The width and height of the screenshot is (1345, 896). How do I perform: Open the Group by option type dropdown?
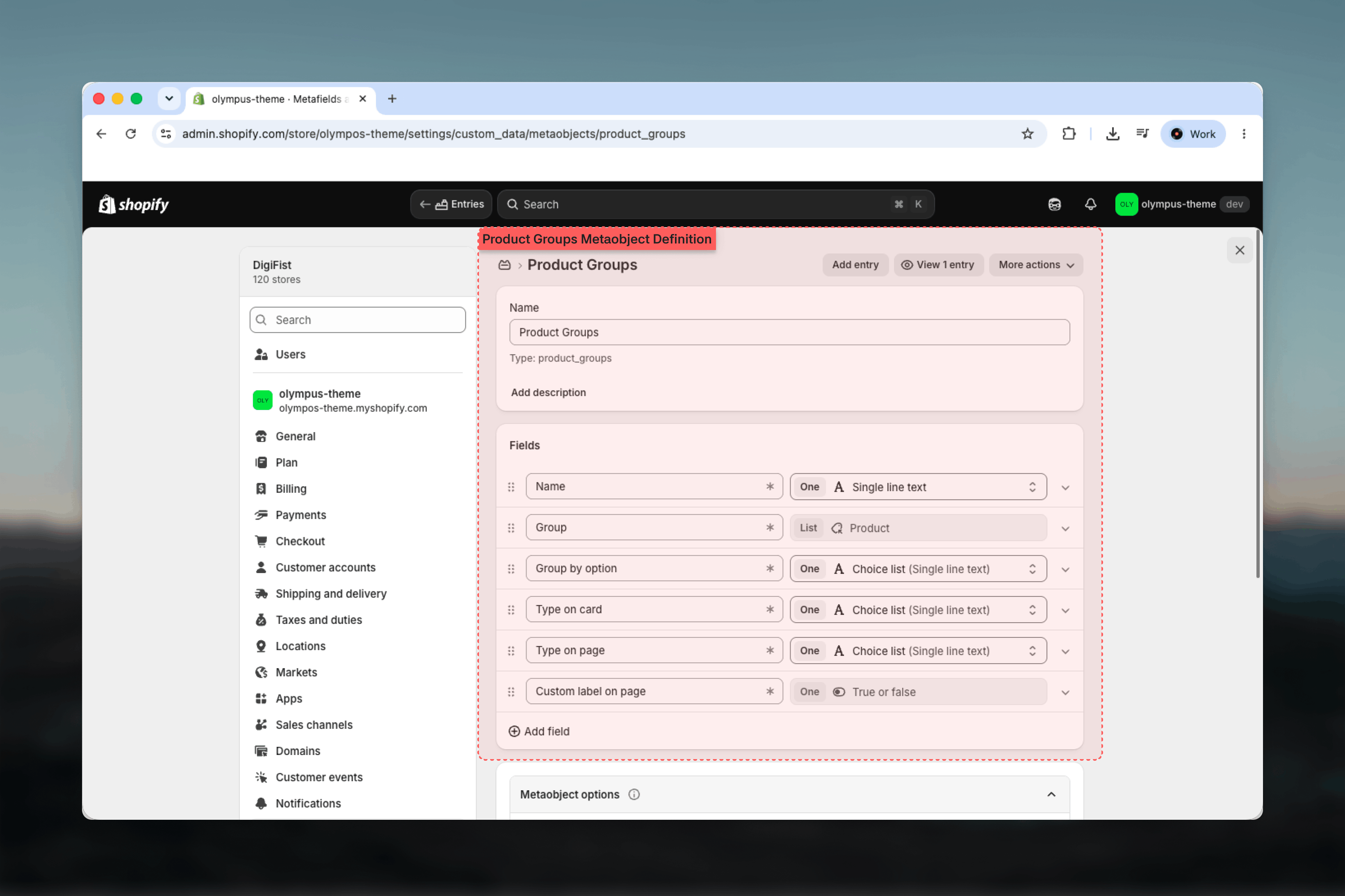pos(918,569)
